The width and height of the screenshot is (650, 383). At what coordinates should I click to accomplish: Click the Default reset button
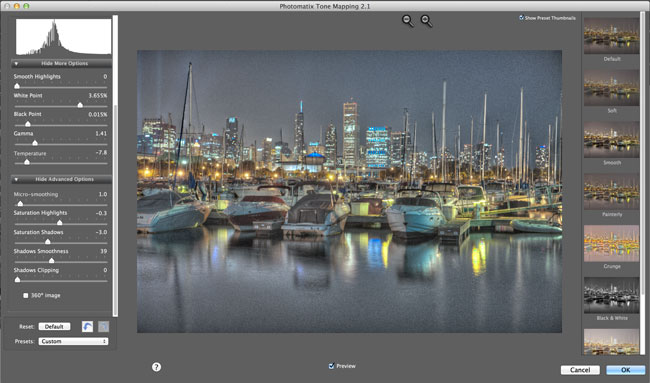tap(54, 327)
